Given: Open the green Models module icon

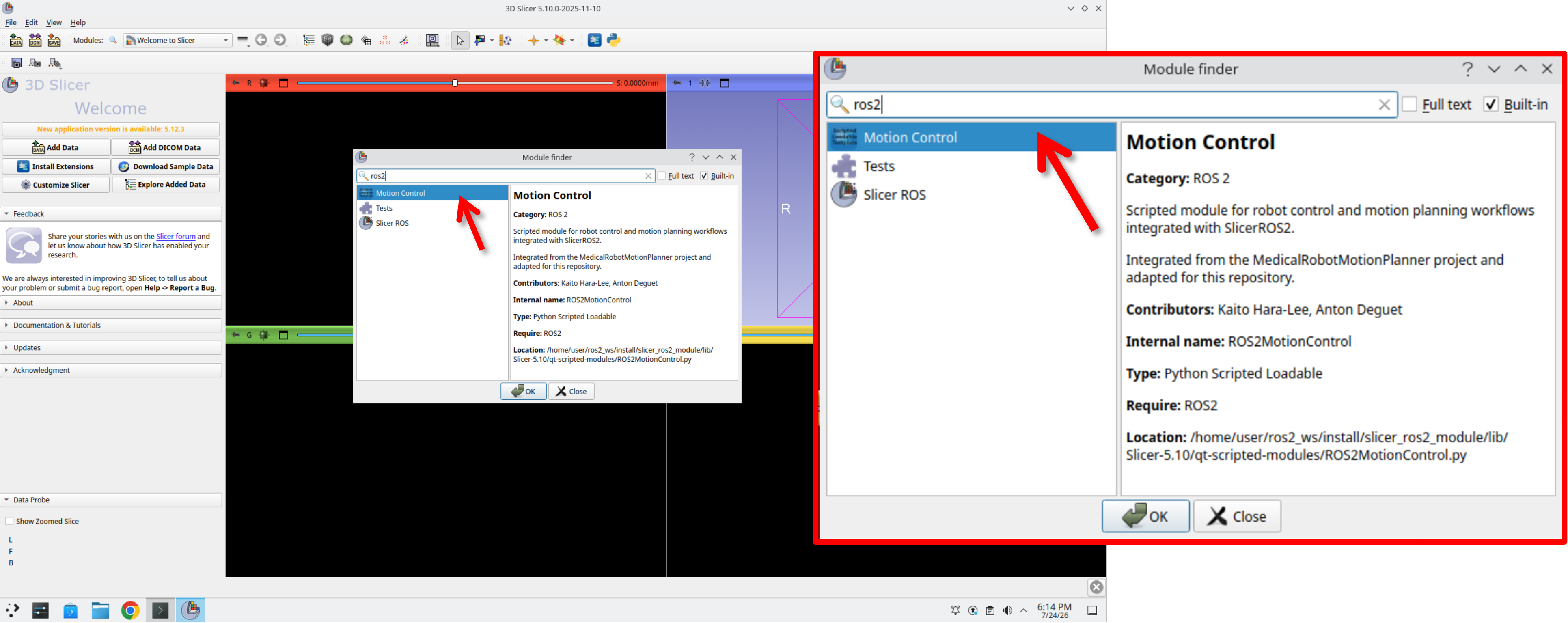Looking at the screenshot, I should click(346, 40).
